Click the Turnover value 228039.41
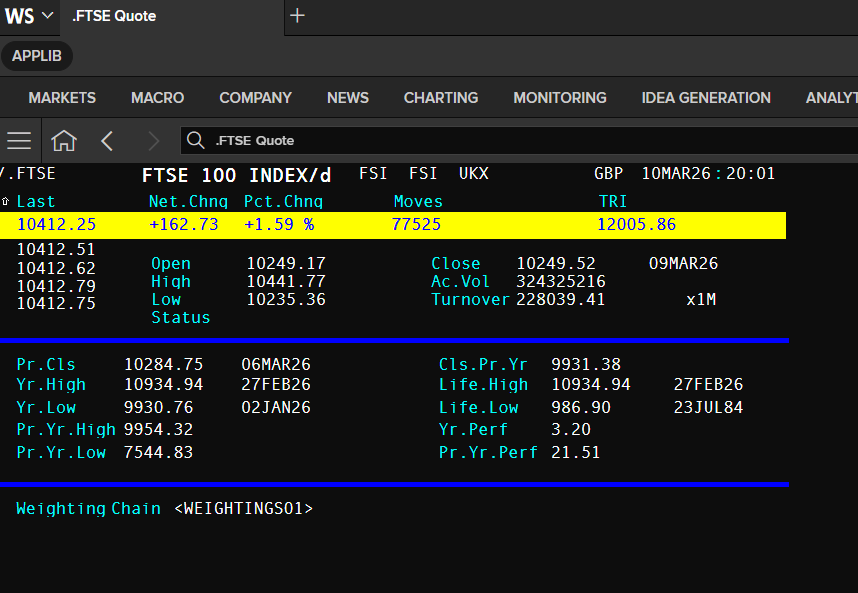 pos(561,299)
